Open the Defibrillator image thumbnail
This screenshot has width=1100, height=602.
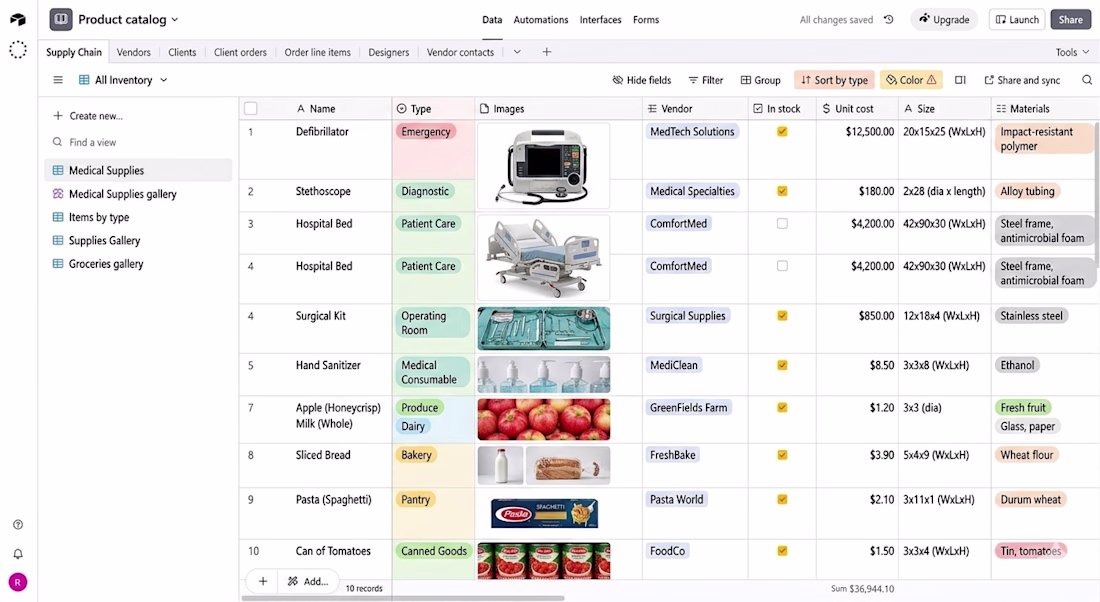(x=544, y=166)
